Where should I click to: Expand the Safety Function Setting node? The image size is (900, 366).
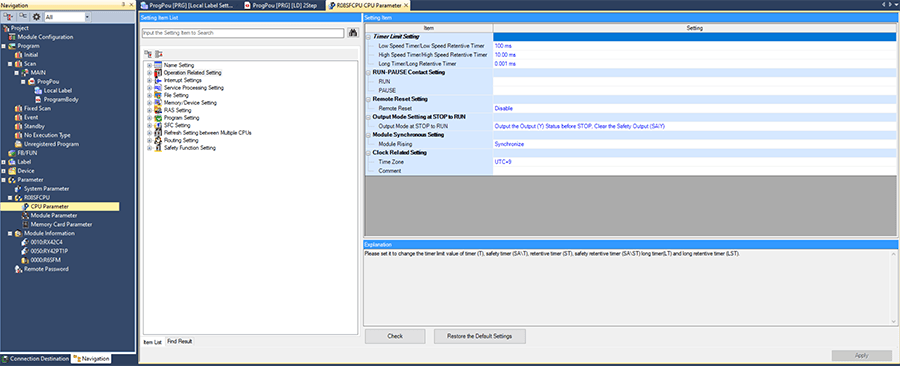click(x=149, y=147)
